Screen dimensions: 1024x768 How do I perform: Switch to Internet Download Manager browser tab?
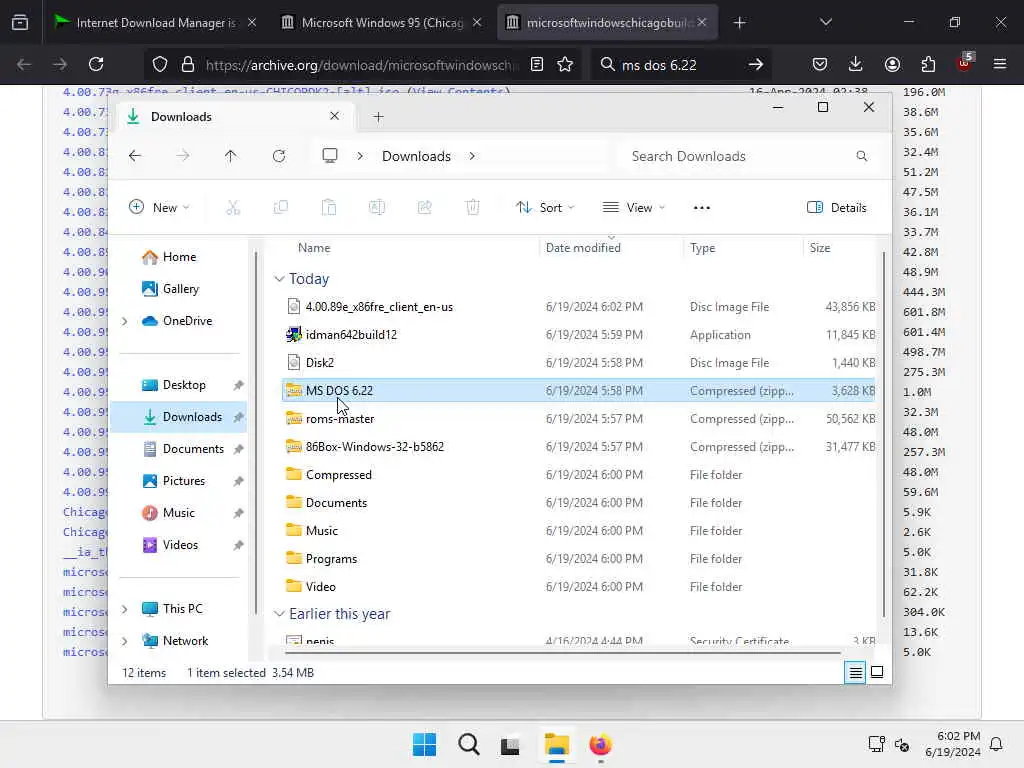click(154, 22)
